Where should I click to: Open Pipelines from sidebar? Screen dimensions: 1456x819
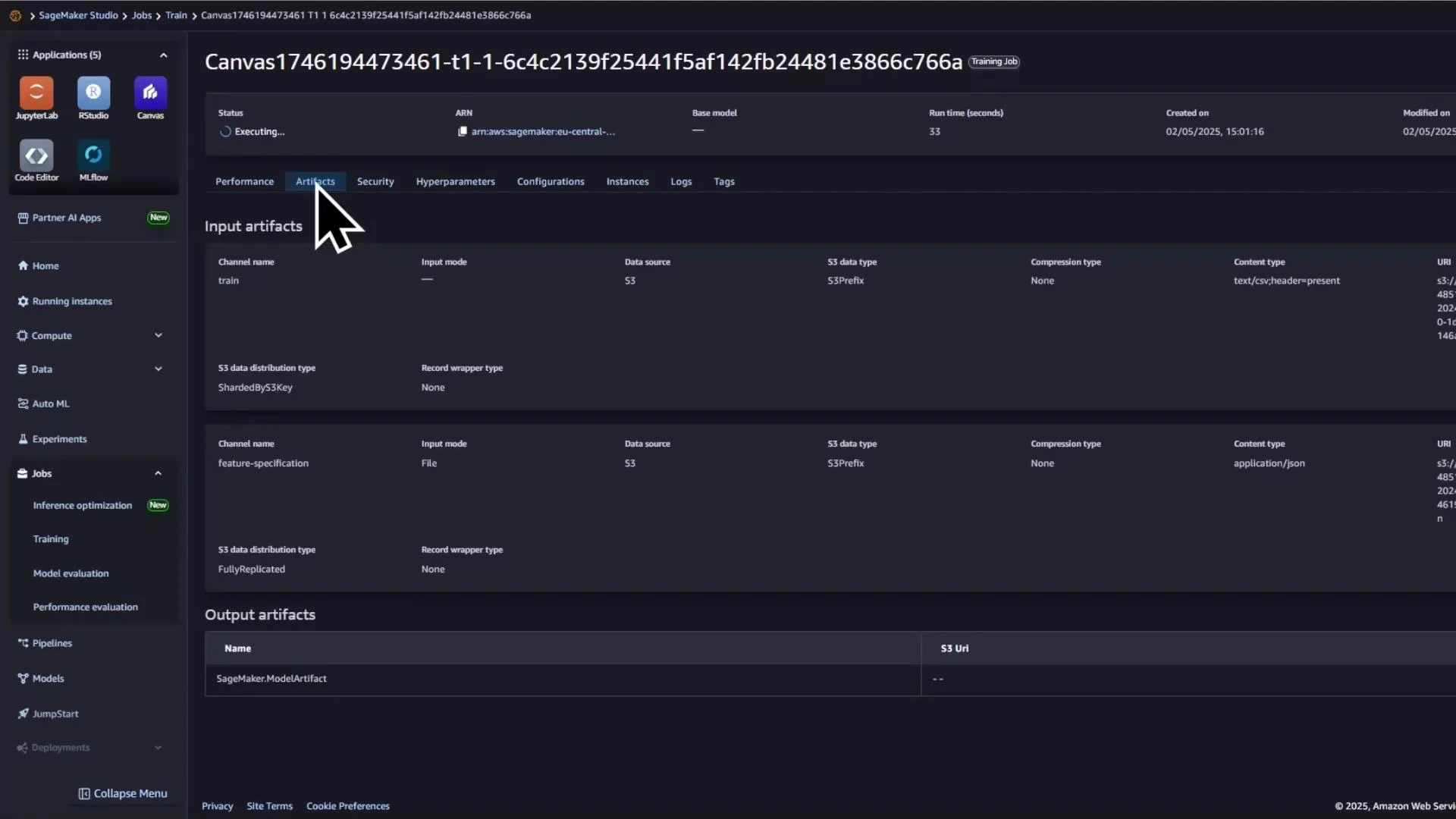(52, 642)
